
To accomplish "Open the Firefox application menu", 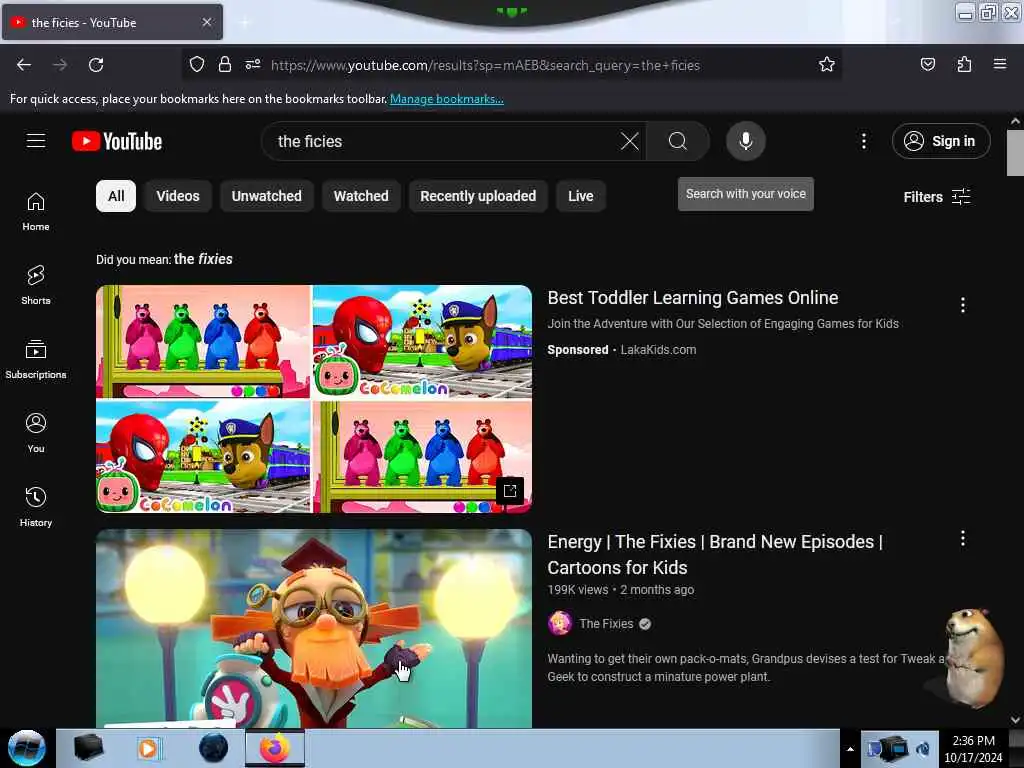I will (x=1000, y=65).
